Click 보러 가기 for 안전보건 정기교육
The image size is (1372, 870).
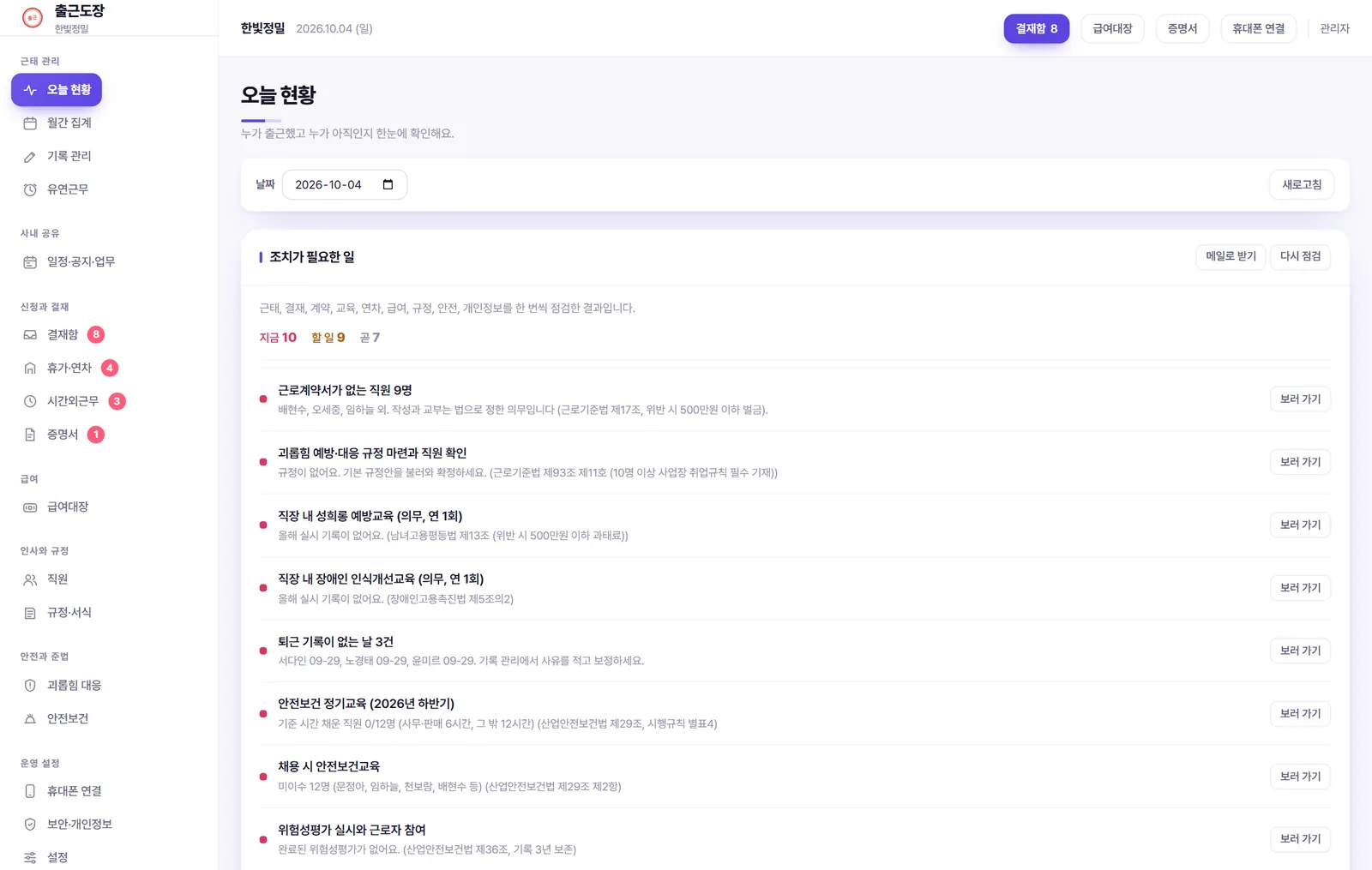[1300, 713]
